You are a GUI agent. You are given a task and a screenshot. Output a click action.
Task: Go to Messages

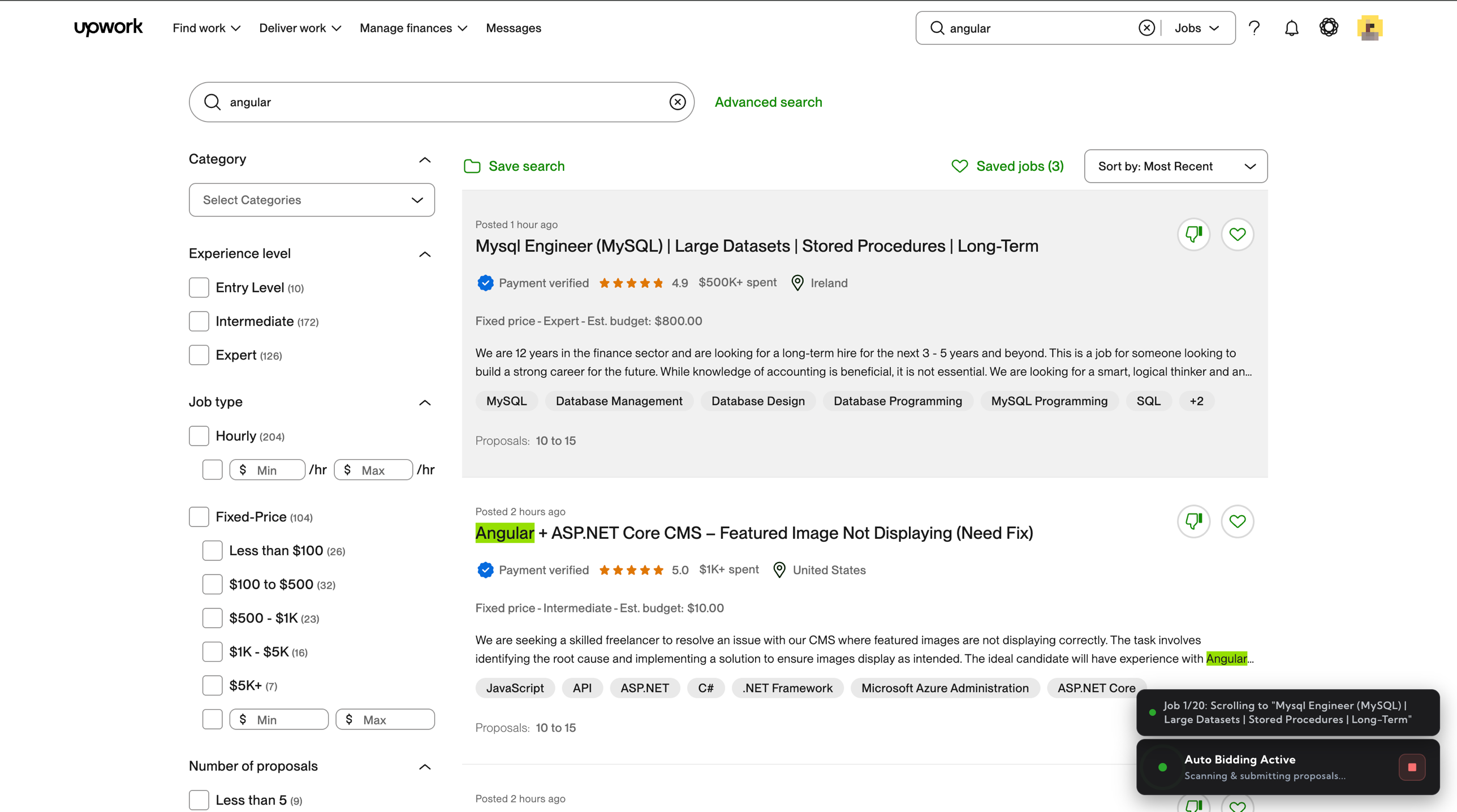(513, 28)
